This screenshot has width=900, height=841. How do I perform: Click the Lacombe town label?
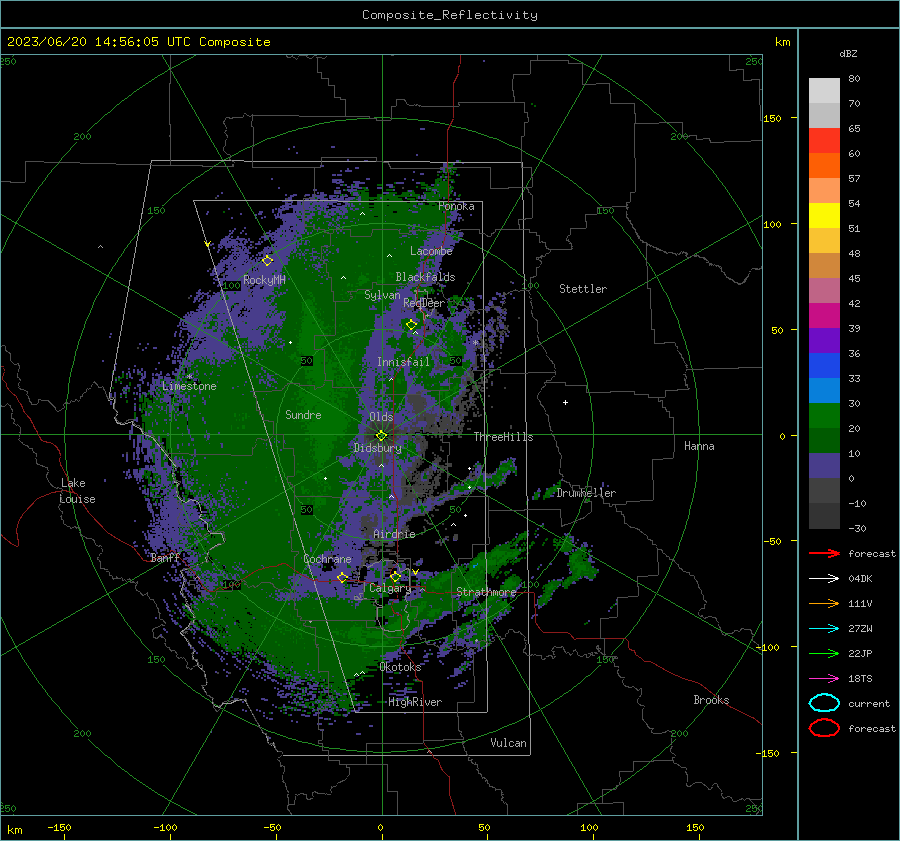click(431, 251)
